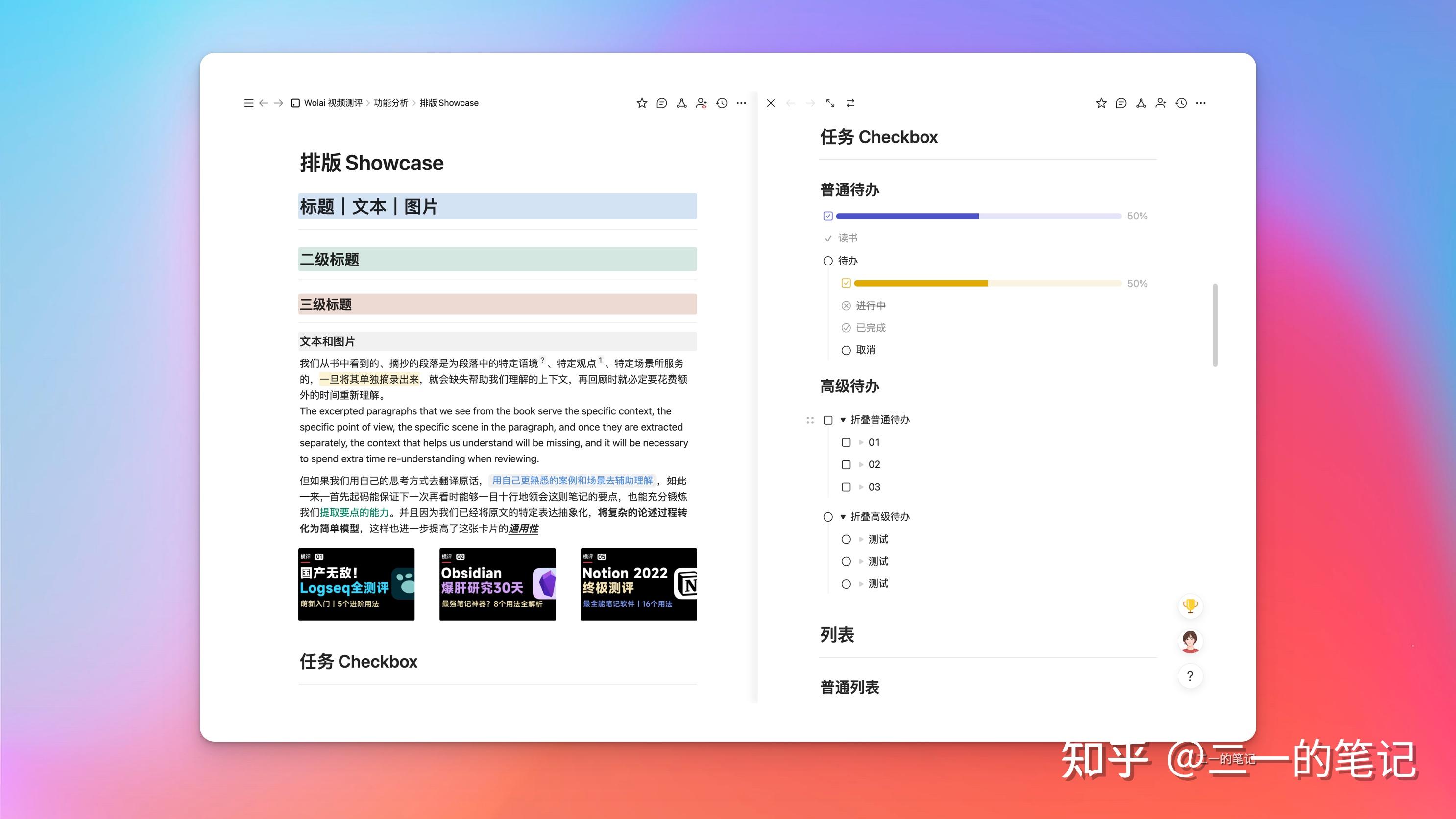
Task: Open the comments panel
Action: pyautogui.click(x=661, y=103)
